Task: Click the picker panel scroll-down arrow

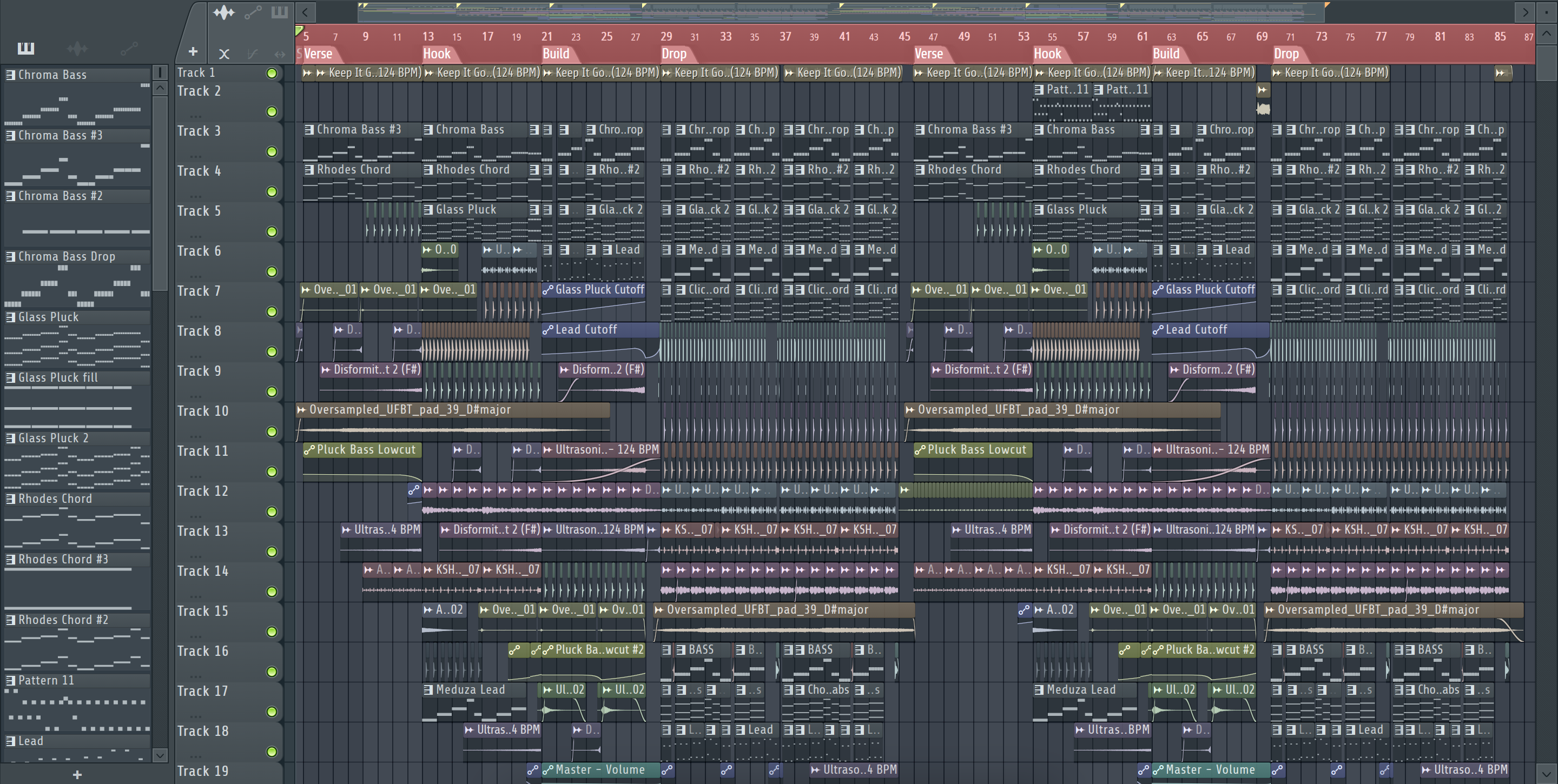Action: click(x=160, y=754)
